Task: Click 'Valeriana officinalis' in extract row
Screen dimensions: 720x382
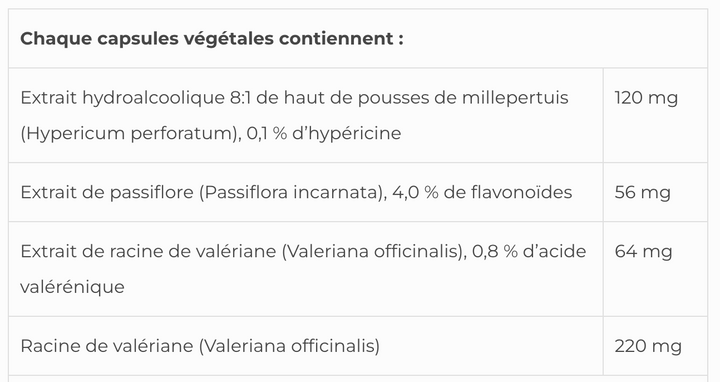Action: (x=373, y=251)
